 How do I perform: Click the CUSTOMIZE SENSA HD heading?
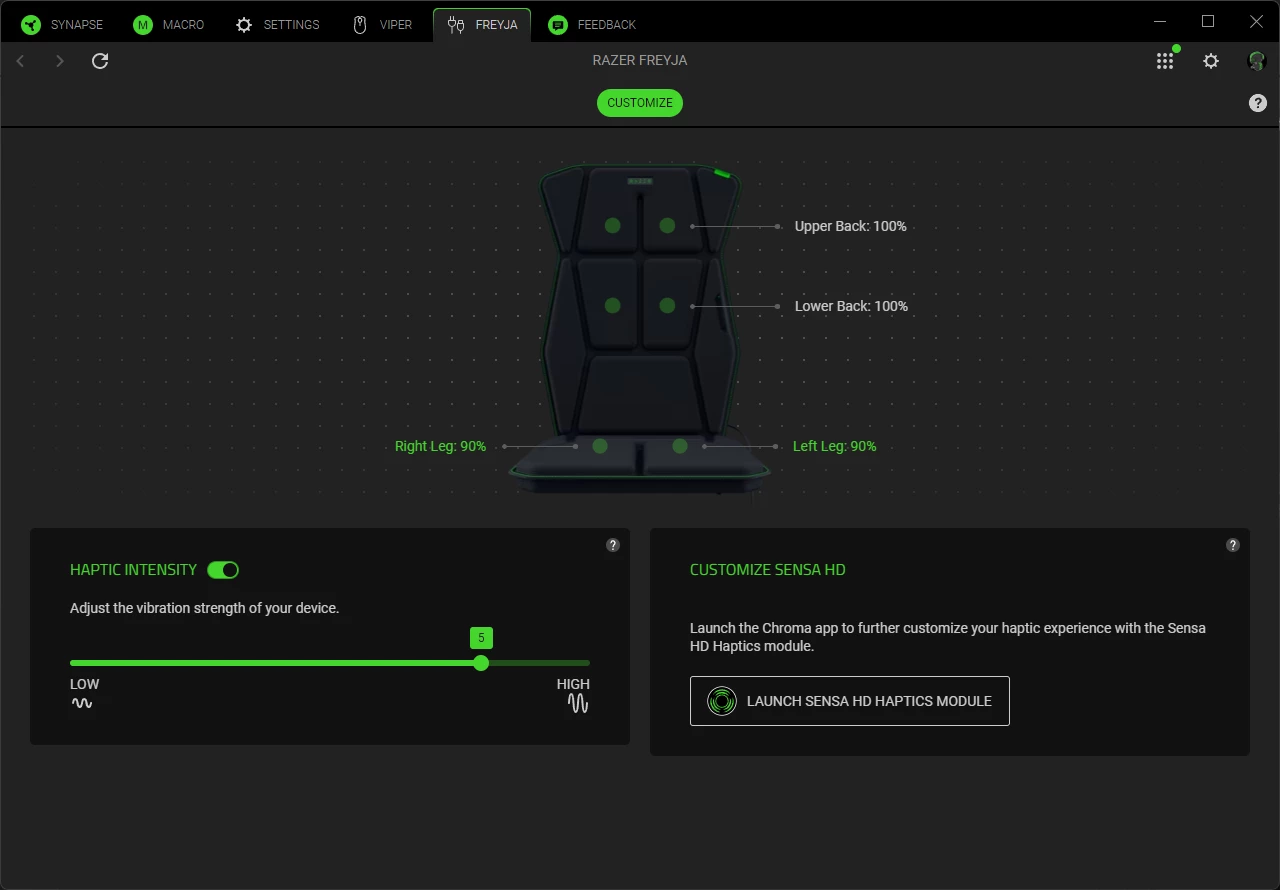(768, 570)
